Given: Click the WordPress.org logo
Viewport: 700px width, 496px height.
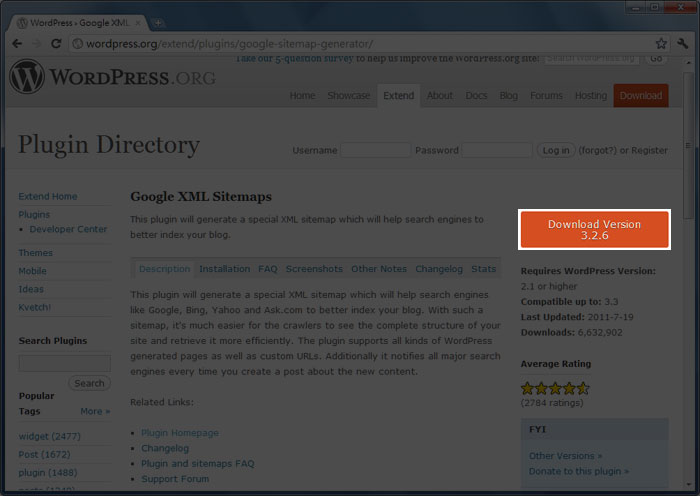Looking at the screenshot, I should coord(112,77).
